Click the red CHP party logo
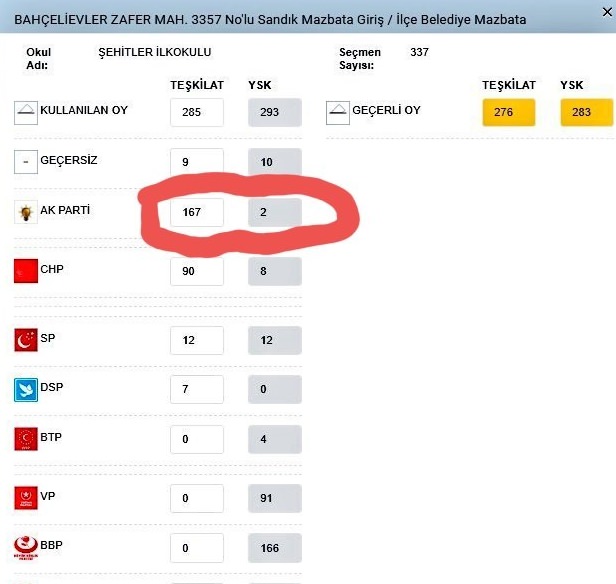Screen dimensions: 616x584 point(25,270)
